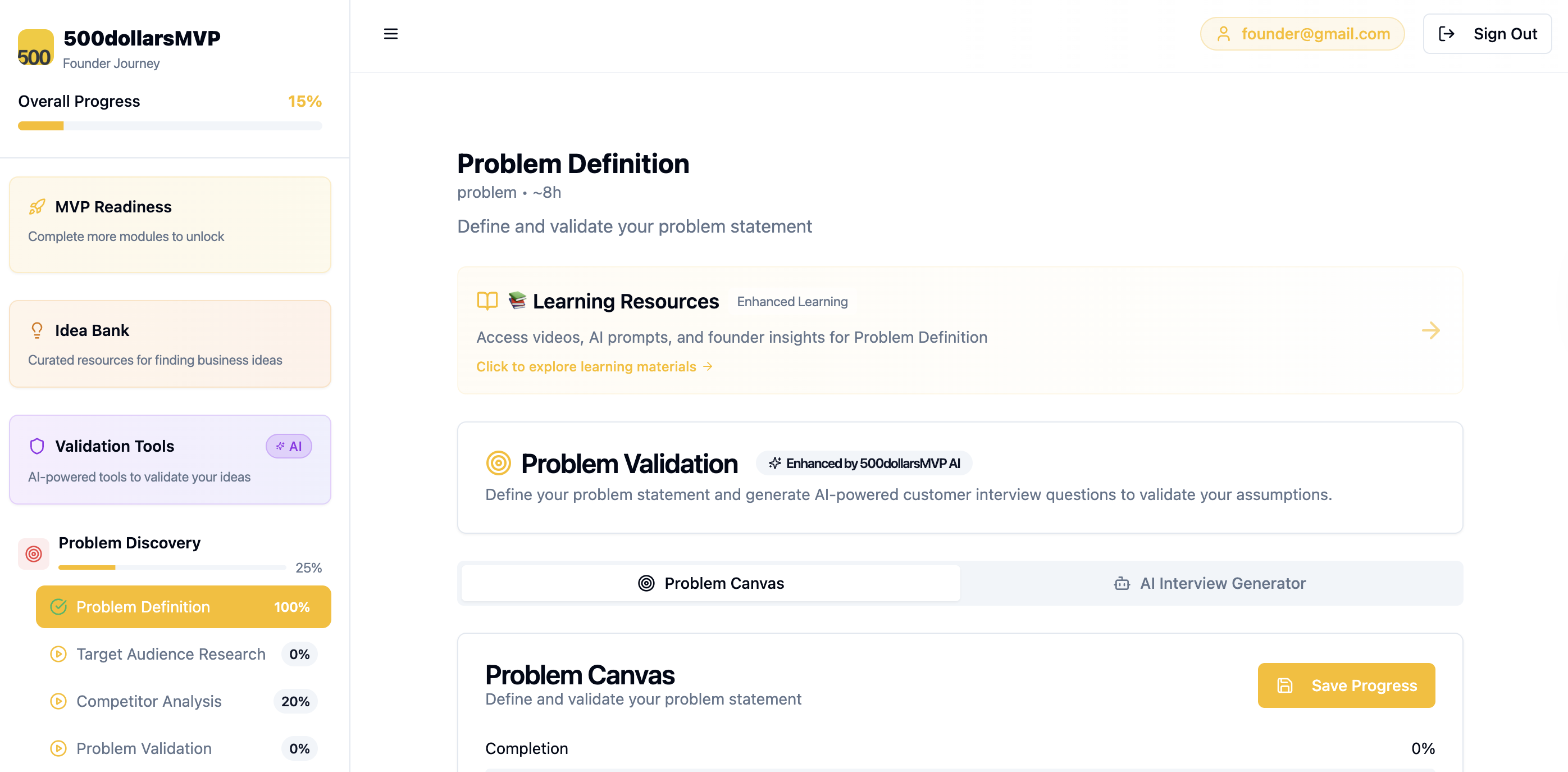
Task: Select the Problem Canvas tab
Action: click(x=710, y=583)
